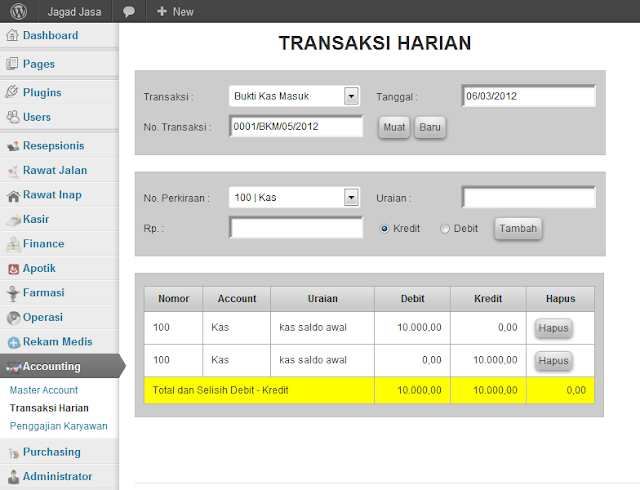Click the Uraian column header

pos(322,299)
